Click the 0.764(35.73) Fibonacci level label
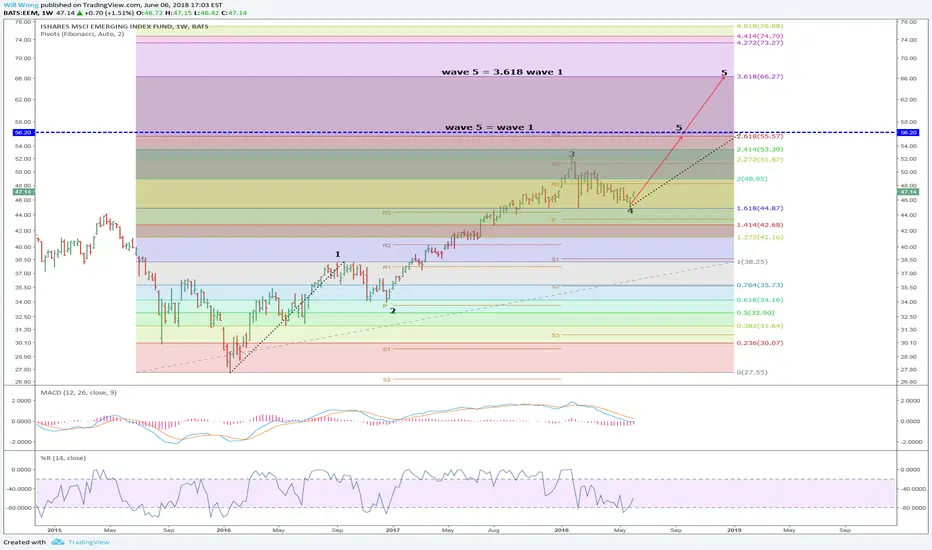This screenshot has height=550, width=932. (760, 285)
